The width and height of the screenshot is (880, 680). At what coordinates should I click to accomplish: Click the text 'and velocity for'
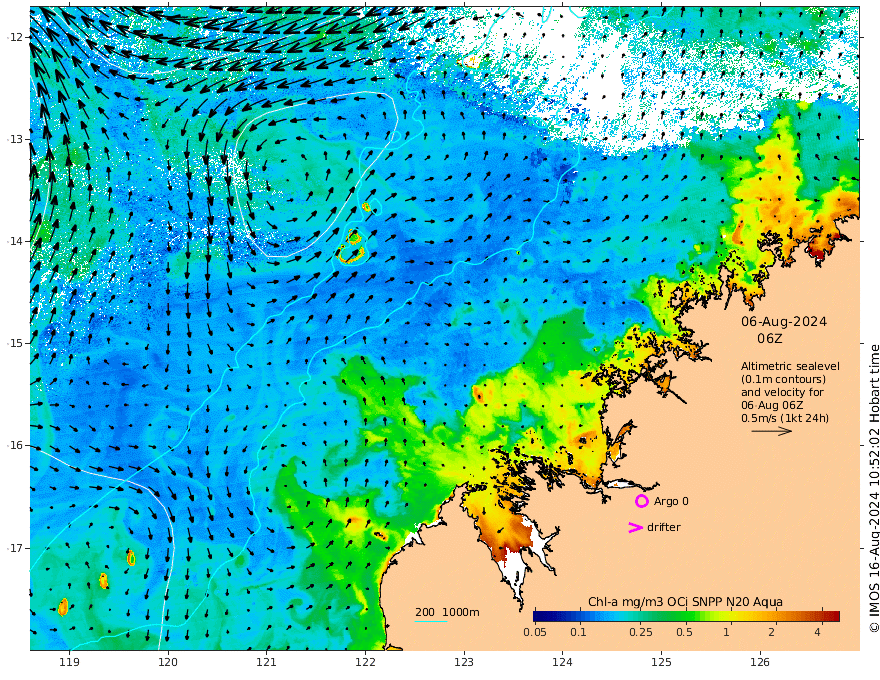782,392
